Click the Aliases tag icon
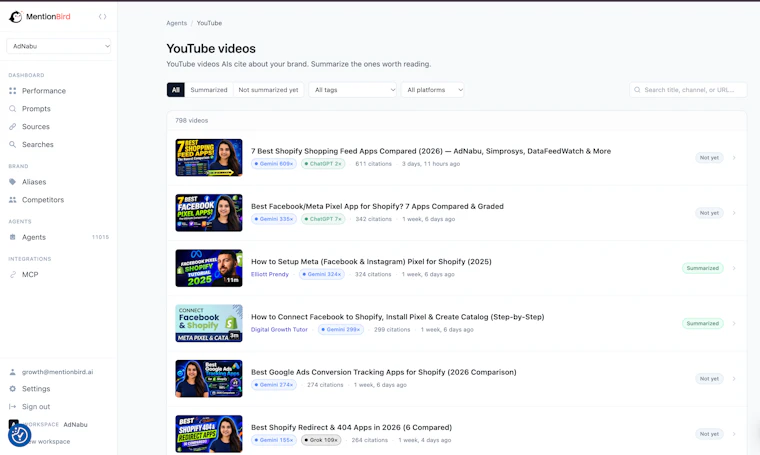The width and height of the screenshot is (760, 455). 13,182
